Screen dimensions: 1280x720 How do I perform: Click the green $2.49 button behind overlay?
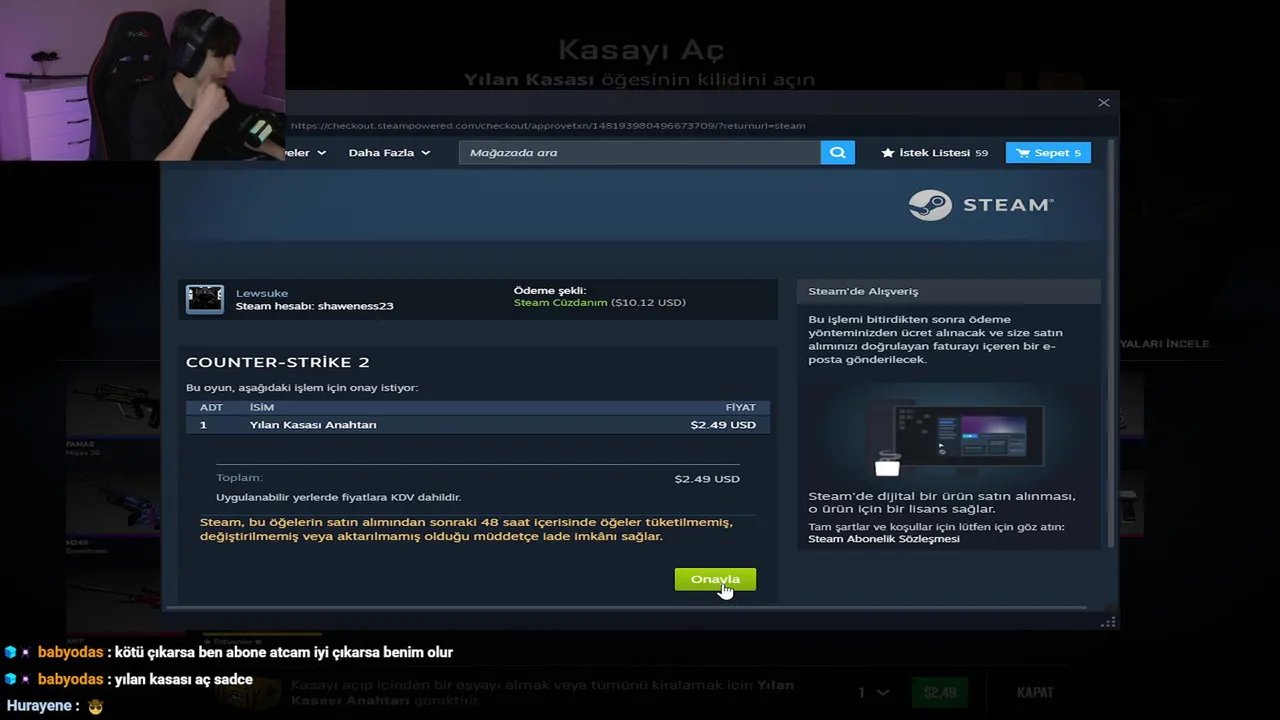[940, 692]
